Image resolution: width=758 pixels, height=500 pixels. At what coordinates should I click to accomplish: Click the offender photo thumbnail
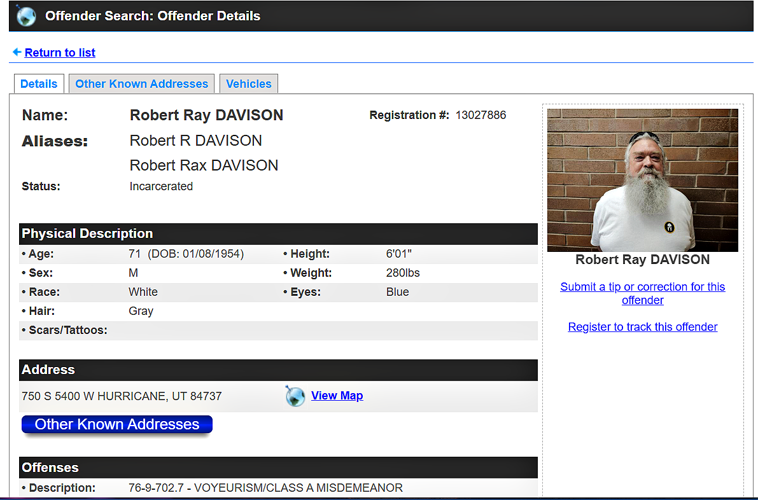tap(642, 180)
